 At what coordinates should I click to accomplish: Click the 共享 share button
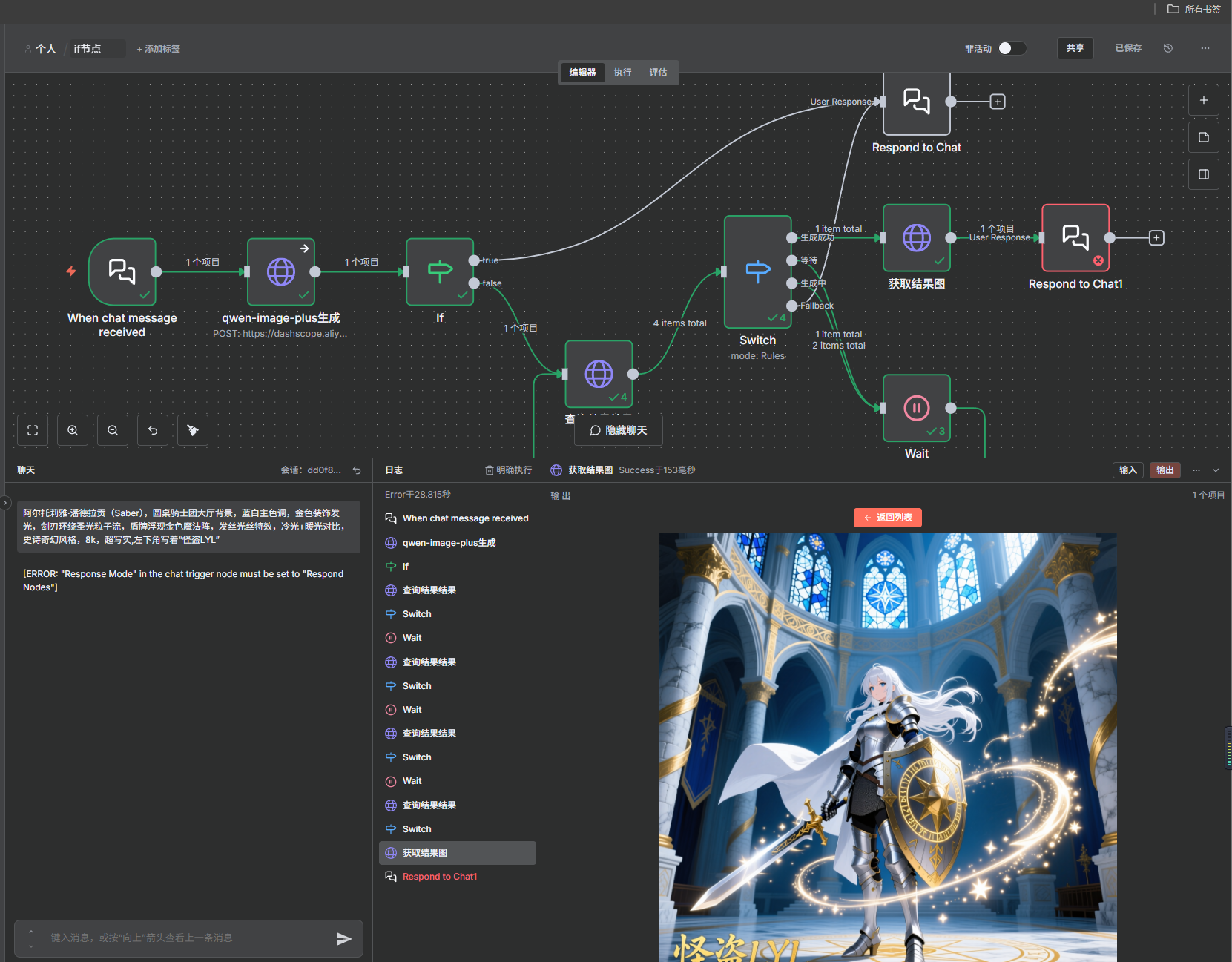(x=1075, y=48)
